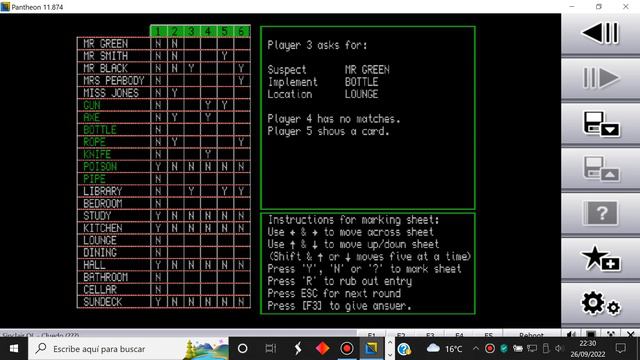Click the network icon in system tray
Image resolution: width=640 pixels, height=360 pixels.
point(532,349)
